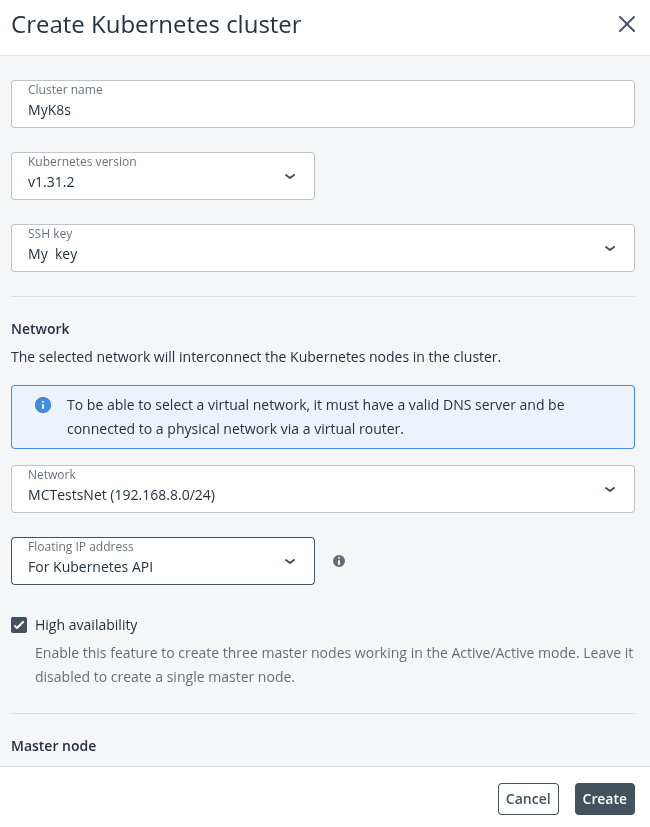Viewport: 650px width, 827px height.
Task: Toggle the High availability checkbox
Action: coord(19,626)
